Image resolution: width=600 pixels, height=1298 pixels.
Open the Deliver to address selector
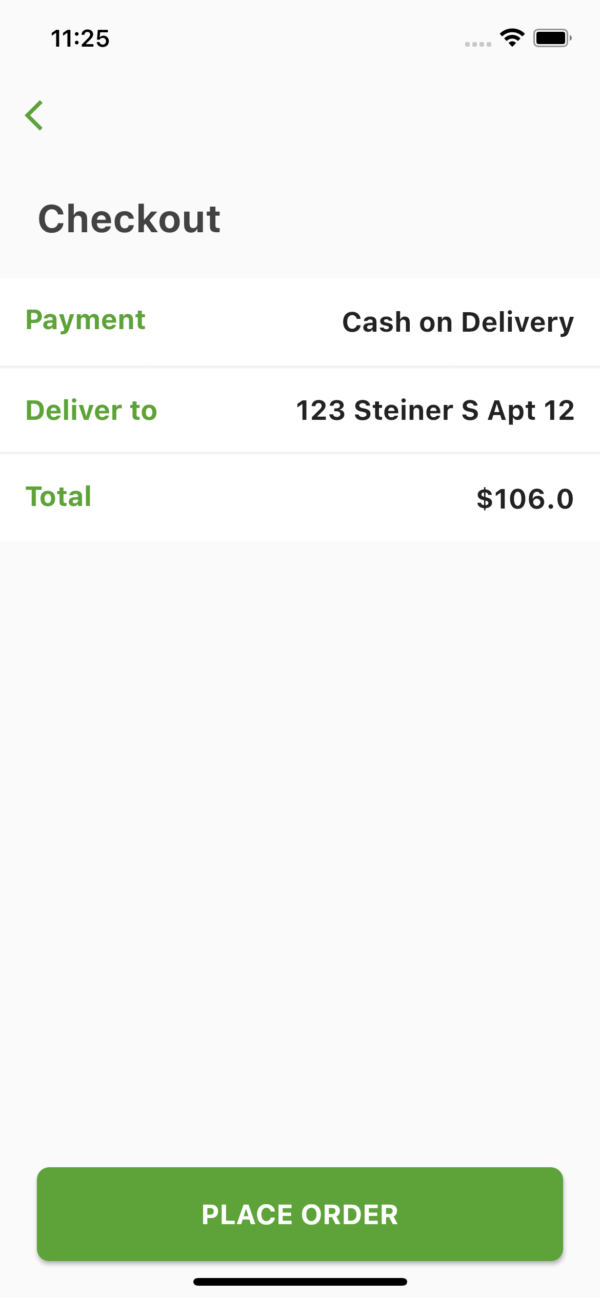[300, 410]
